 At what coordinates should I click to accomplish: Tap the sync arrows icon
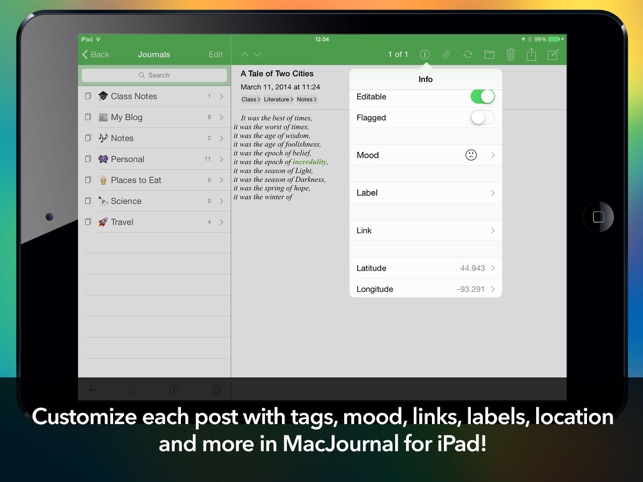point(467,55)
